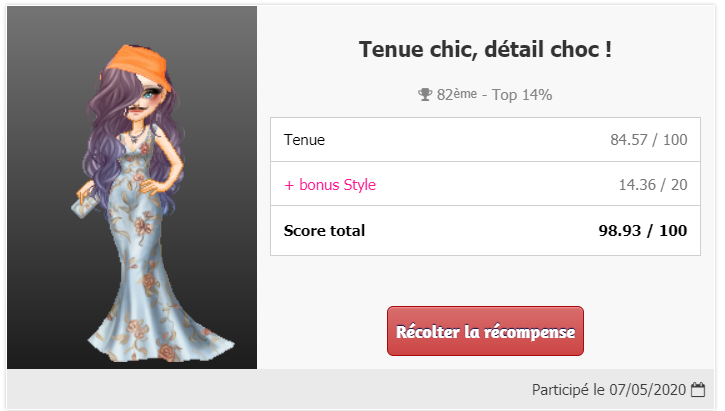725x411 pixels.
Task: Click the contest title Tenue chic, détail choc
Action: point(485,49)
